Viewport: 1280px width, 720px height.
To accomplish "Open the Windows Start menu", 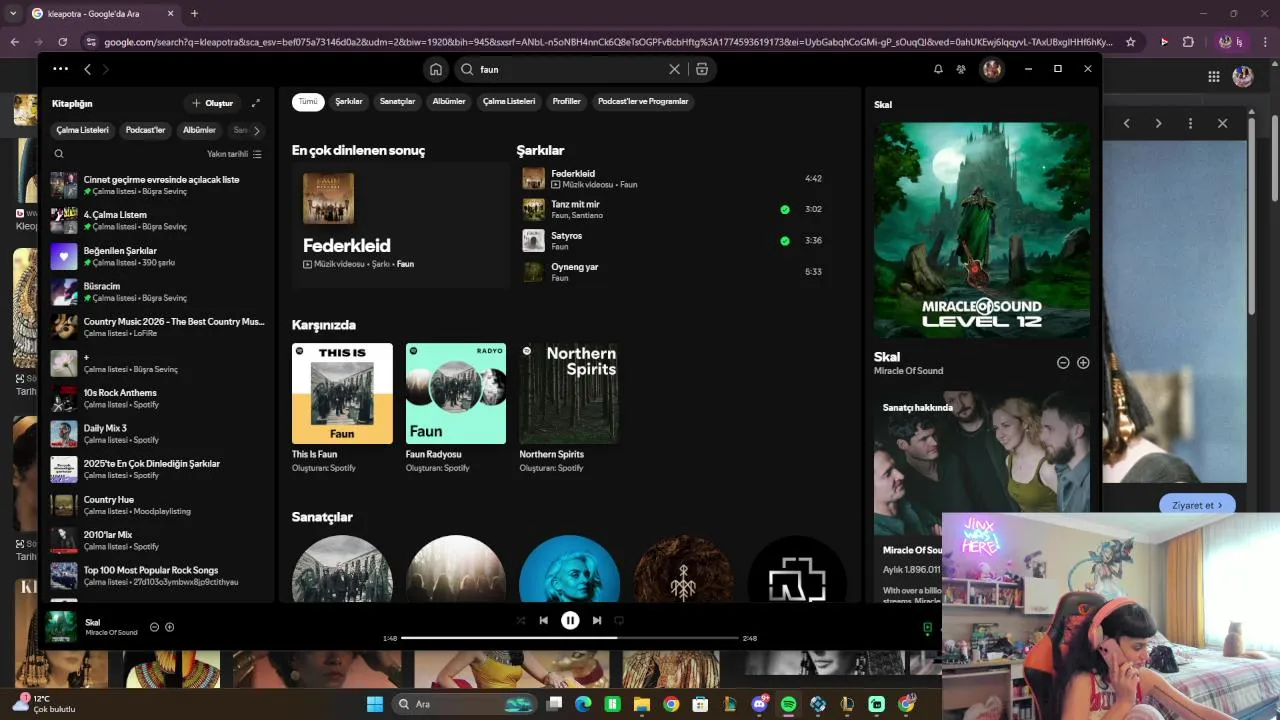I will (374, 704).
